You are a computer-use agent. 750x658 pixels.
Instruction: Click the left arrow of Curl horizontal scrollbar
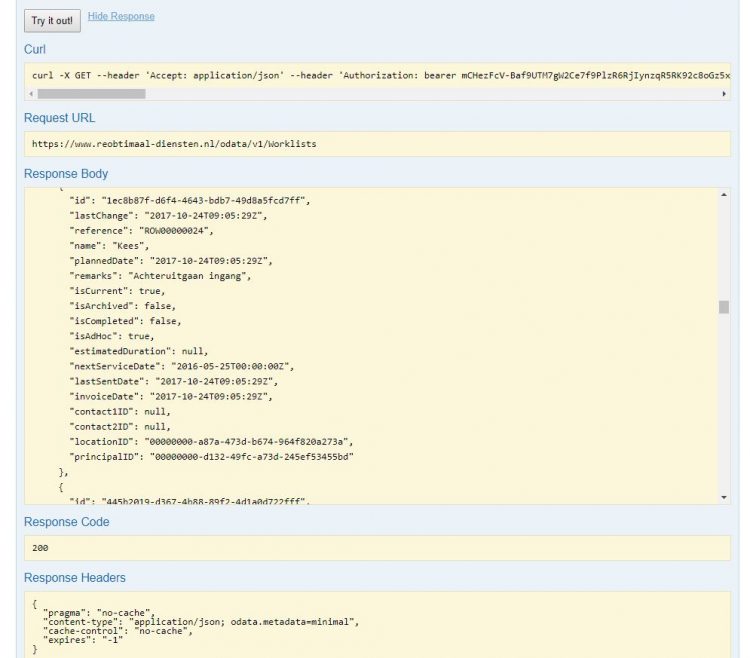30,93
